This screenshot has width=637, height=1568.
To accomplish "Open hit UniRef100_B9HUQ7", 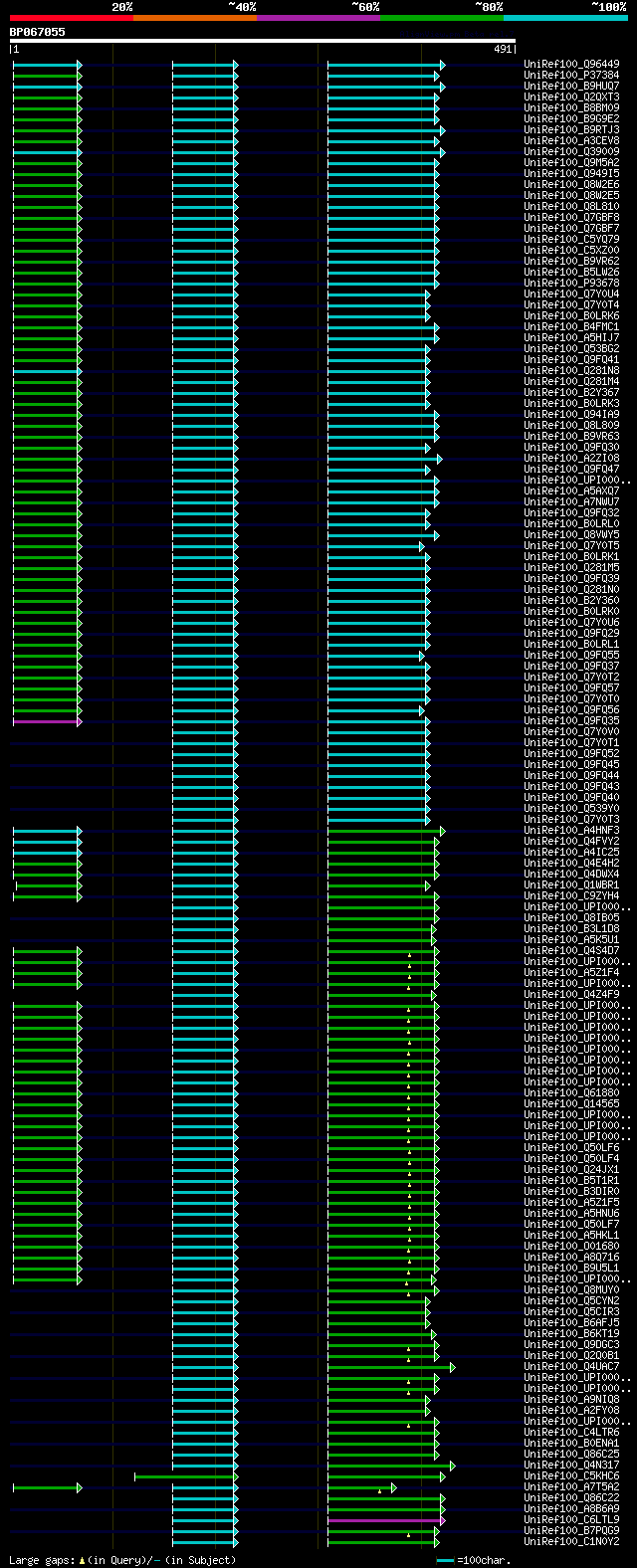I will click(571, 86).
